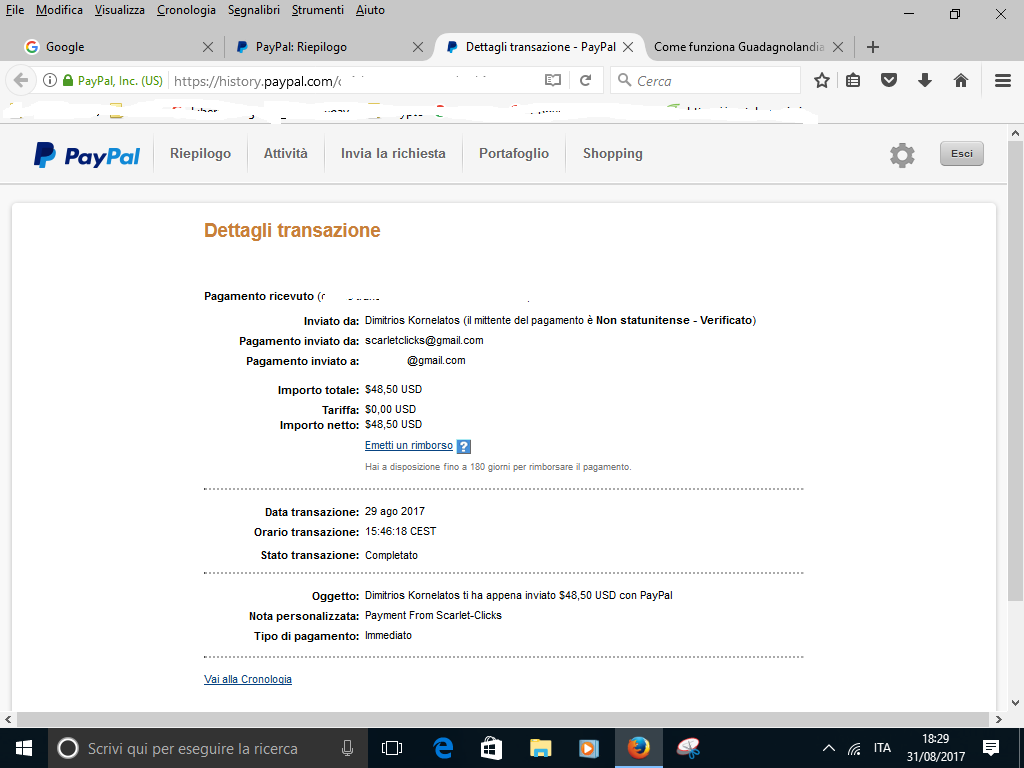Open the Cronologia menu

point(186,10)
